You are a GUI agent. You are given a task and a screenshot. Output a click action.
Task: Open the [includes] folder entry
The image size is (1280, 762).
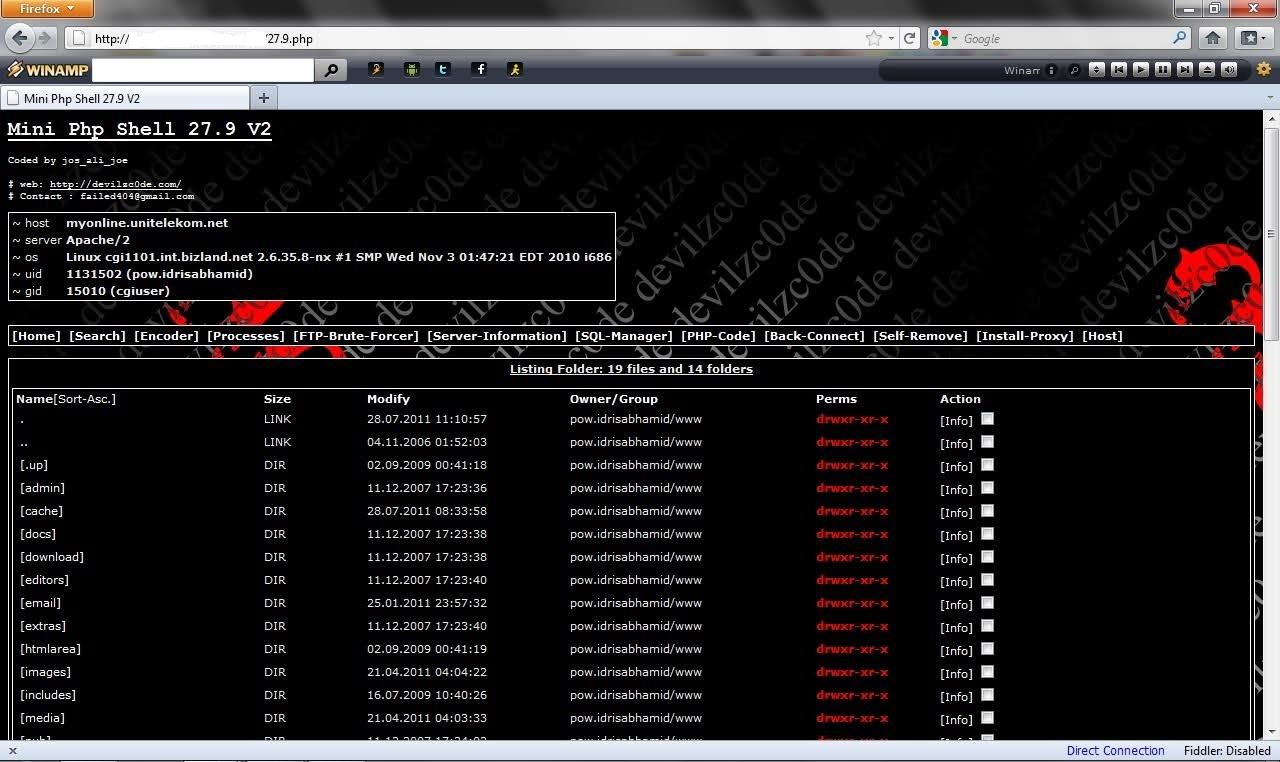48,695
